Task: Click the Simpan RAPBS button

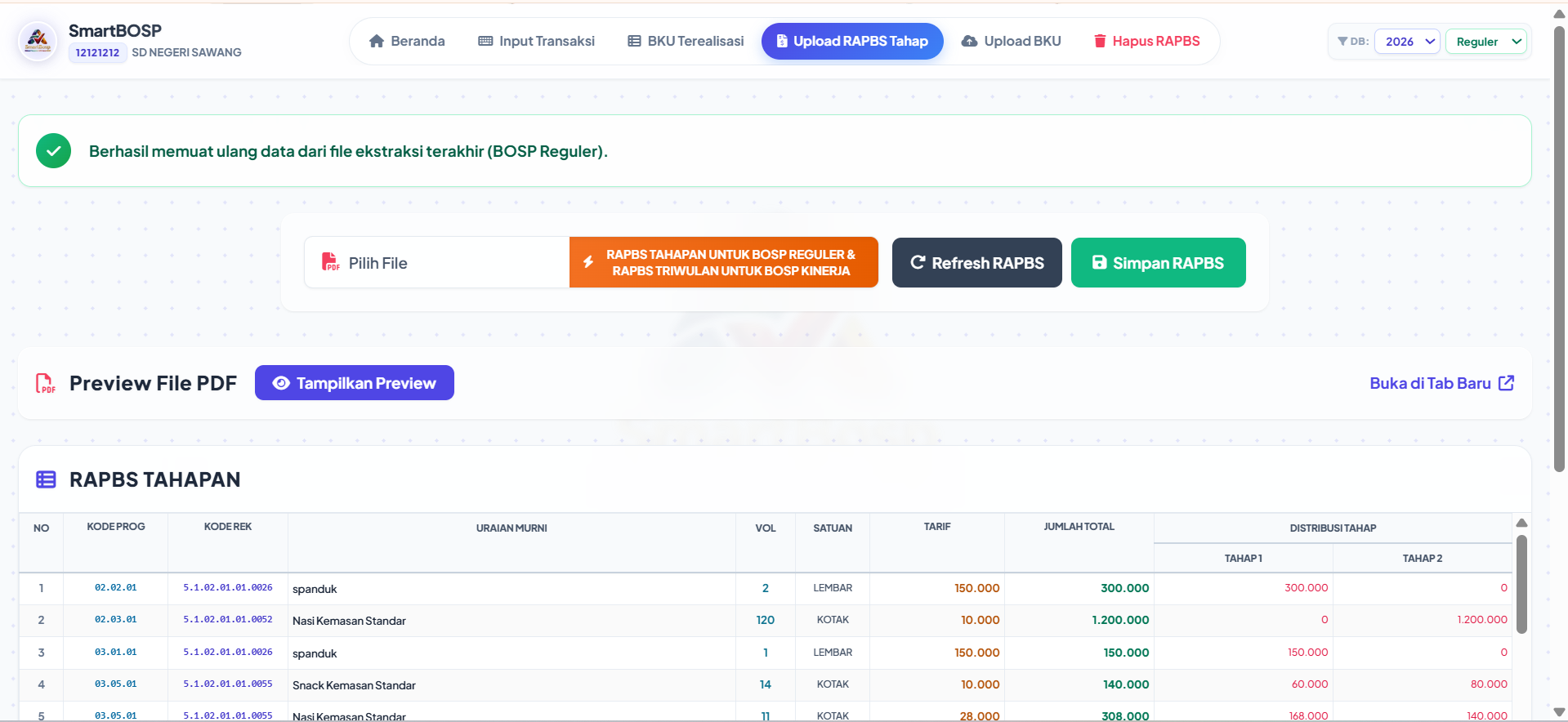Action: tap(1159, 262)
